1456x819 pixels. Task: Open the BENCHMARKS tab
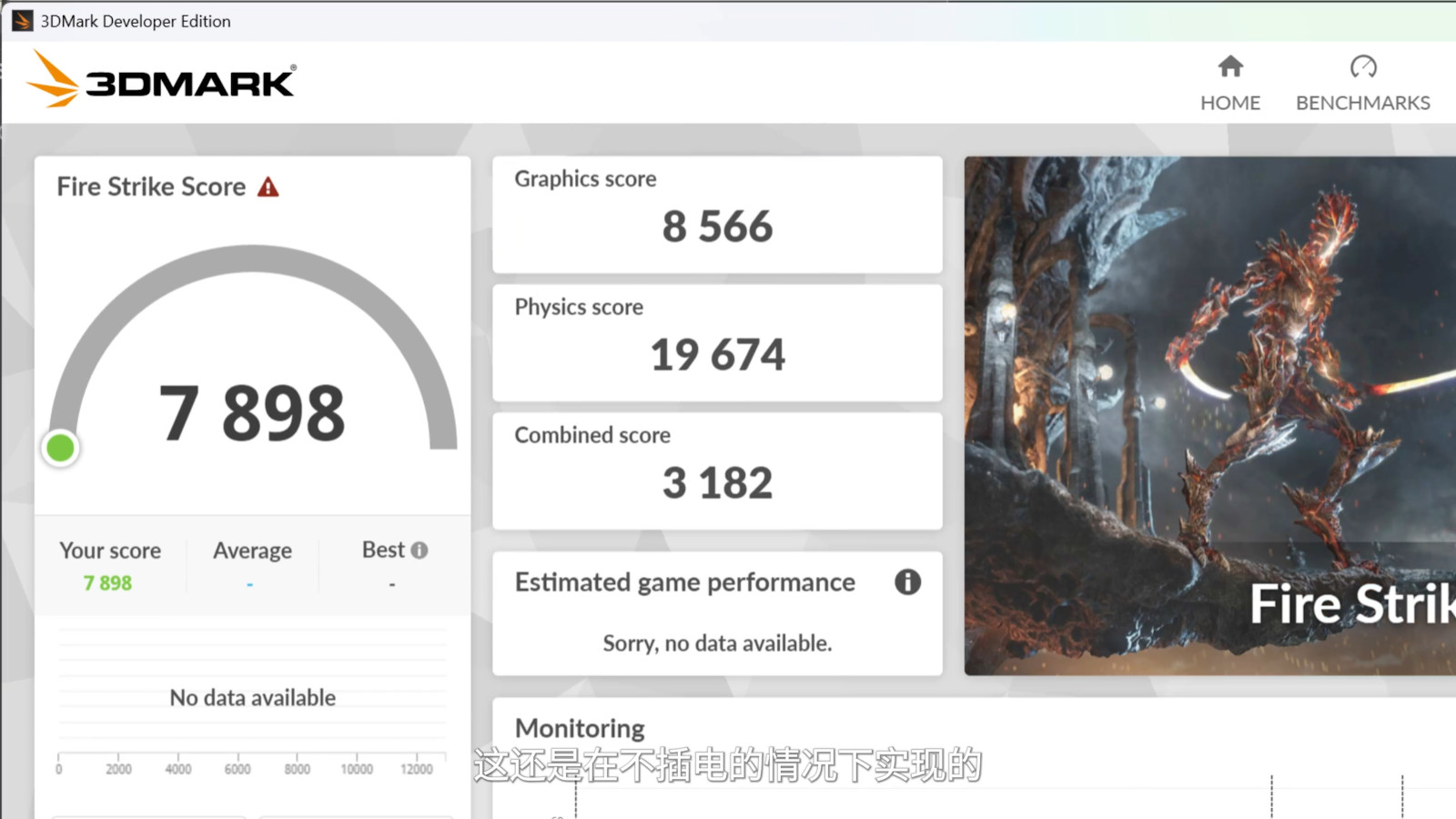[1363, 84]
